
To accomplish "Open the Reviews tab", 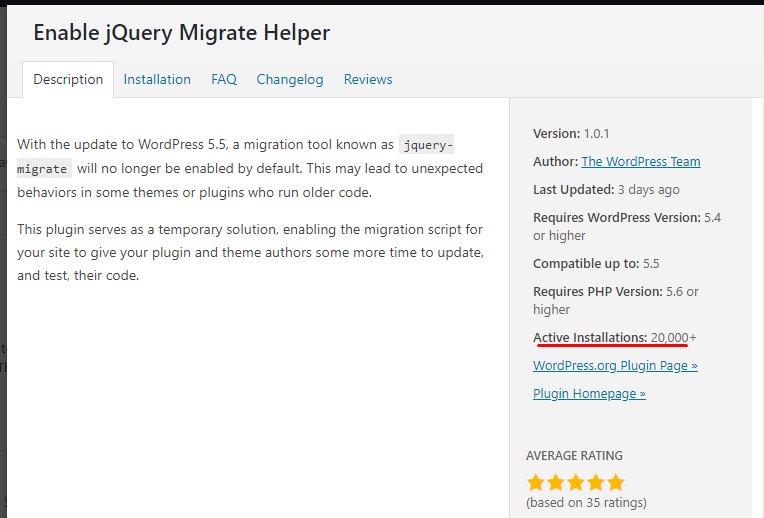I will point(368,79).
